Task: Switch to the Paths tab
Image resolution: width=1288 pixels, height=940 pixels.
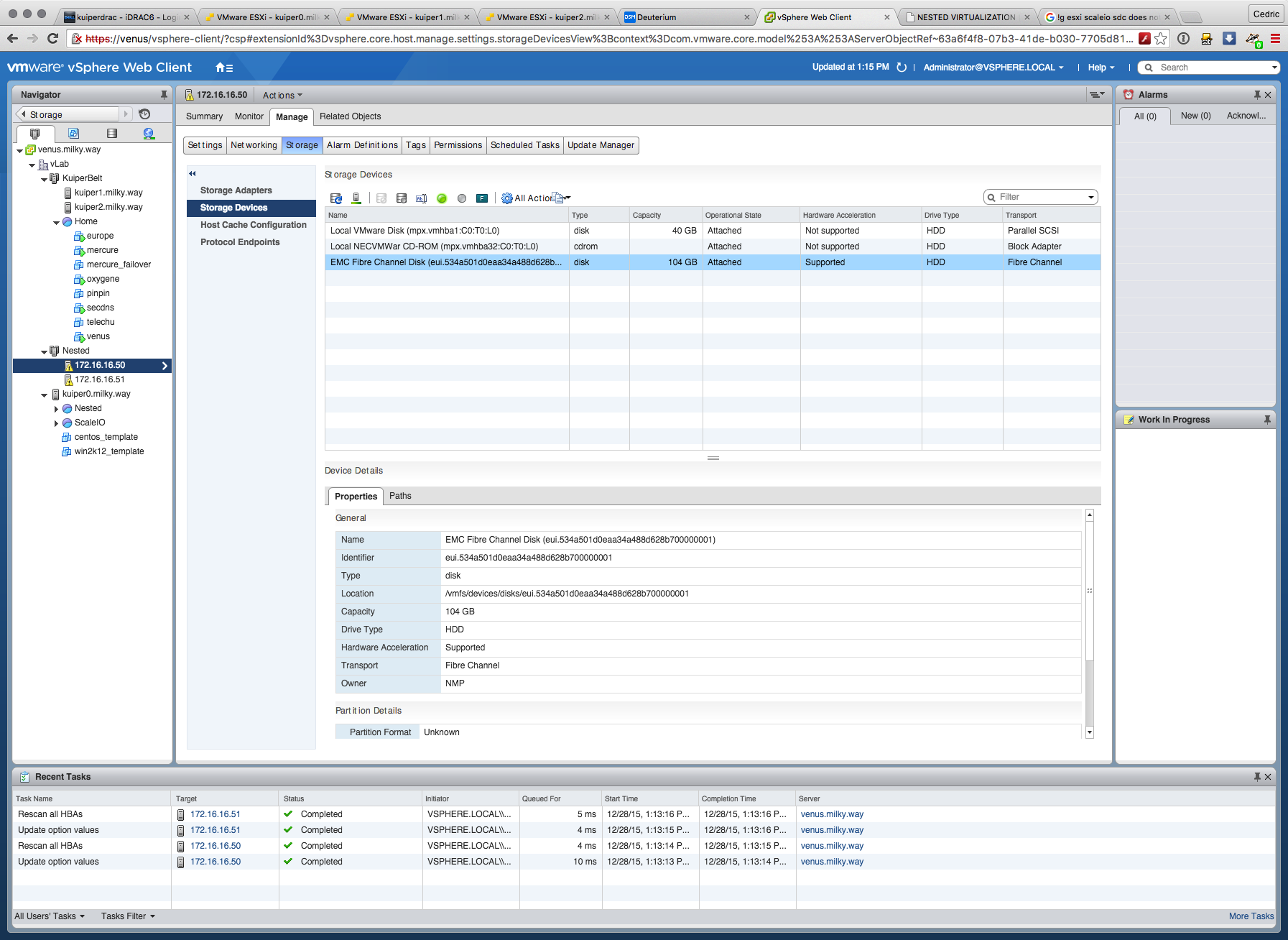Action: (x=400, y=496)
